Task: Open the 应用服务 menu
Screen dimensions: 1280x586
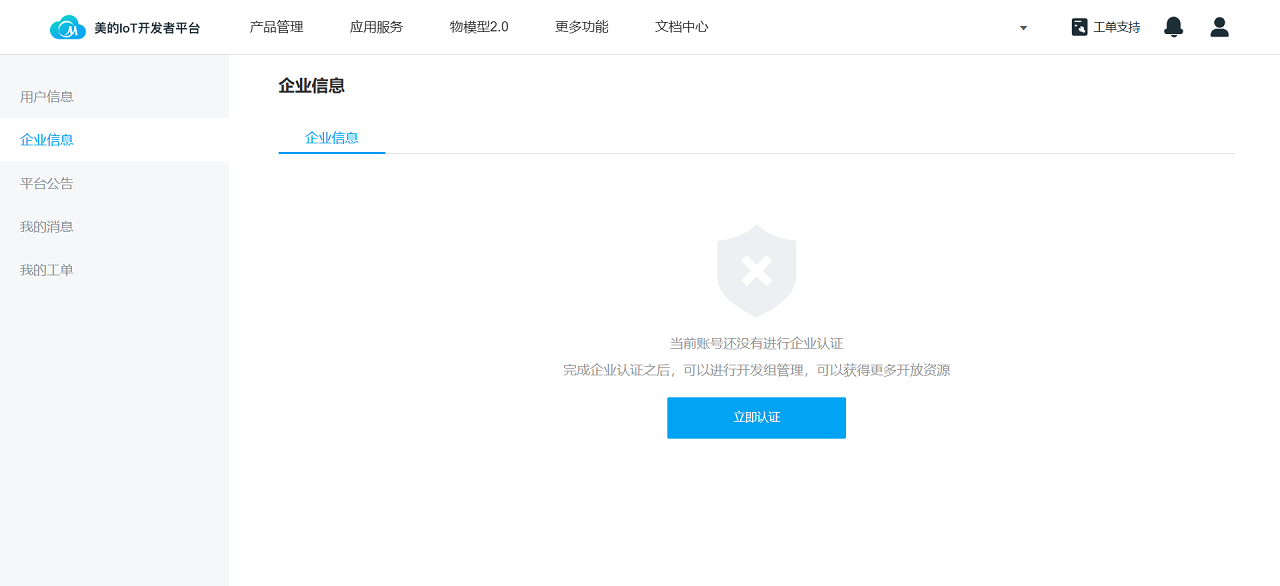Action: [x=376, y=27]
